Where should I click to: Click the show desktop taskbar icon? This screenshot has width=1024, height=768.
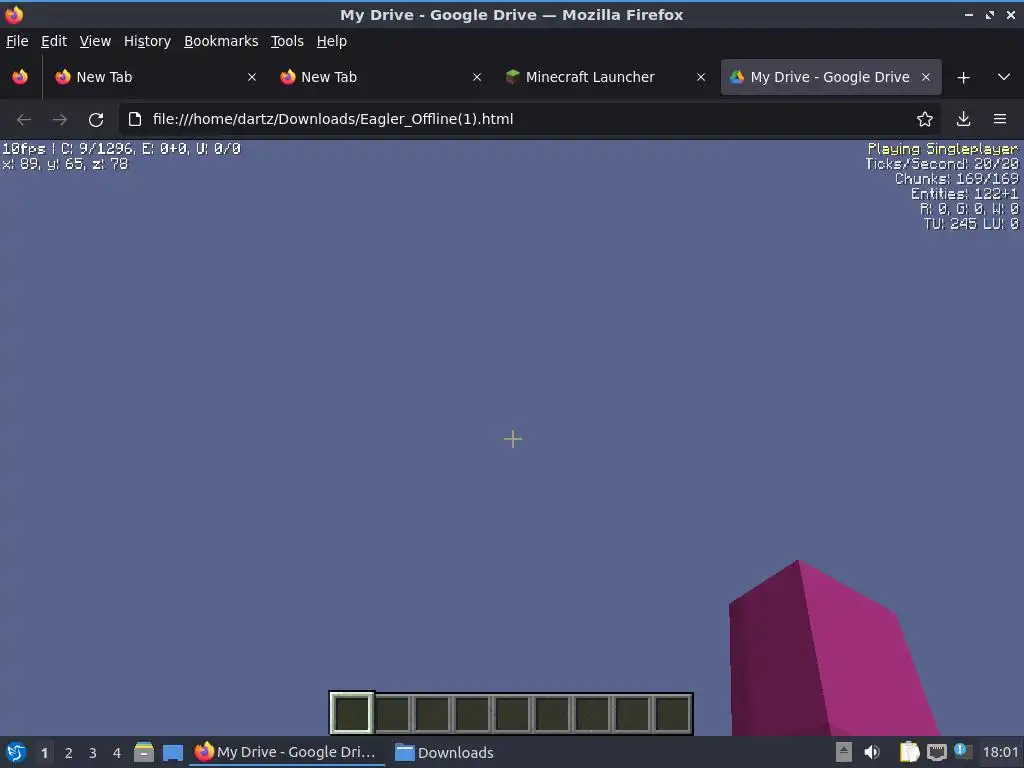(x=172, y=752)
